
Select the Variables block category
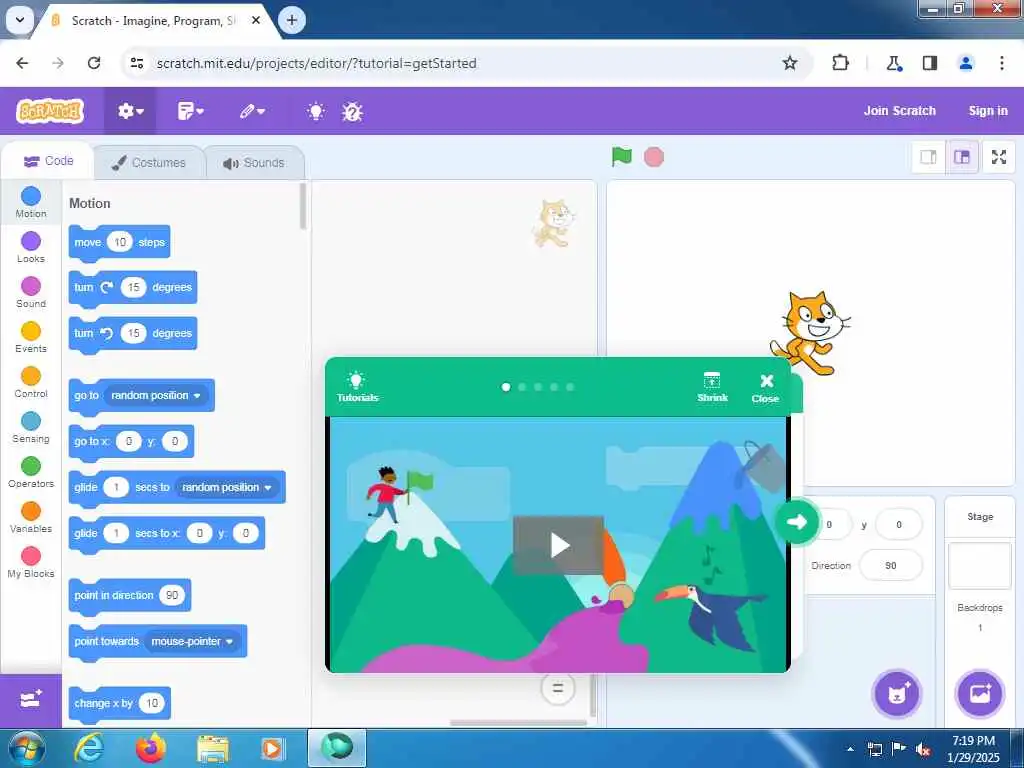click(31, 517)
